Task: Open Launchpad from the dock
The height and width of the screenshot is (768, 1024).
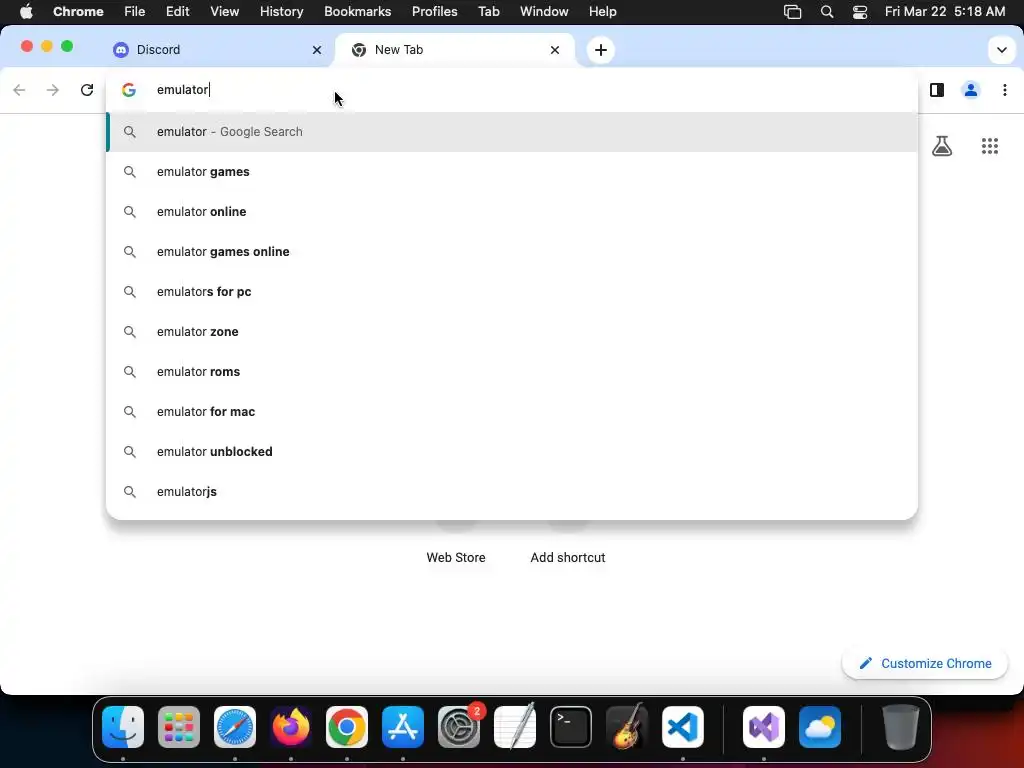Action: coord(179,727)
